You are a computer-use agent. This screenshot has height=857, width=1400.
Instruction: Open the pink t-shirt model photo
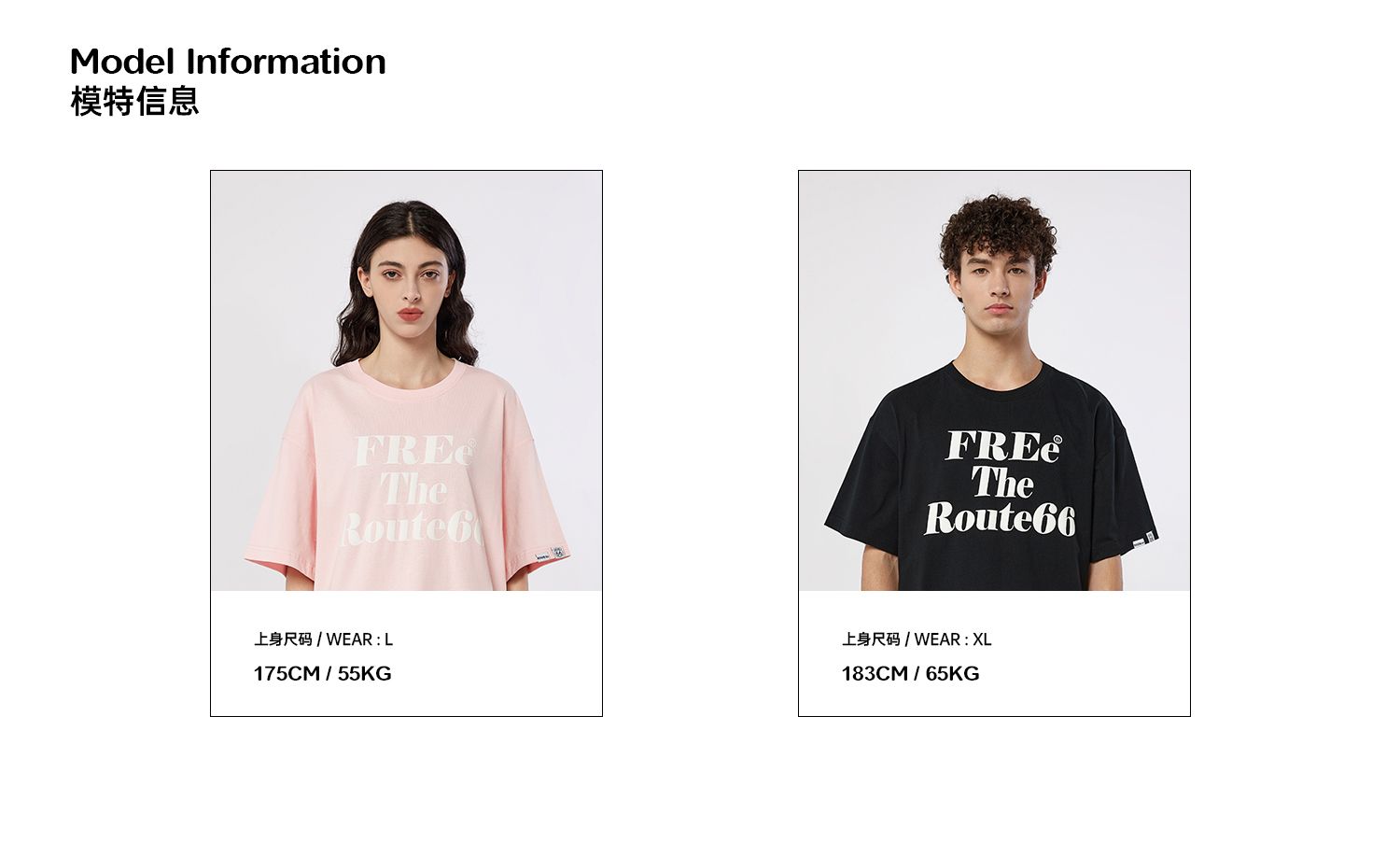[406, 381]
